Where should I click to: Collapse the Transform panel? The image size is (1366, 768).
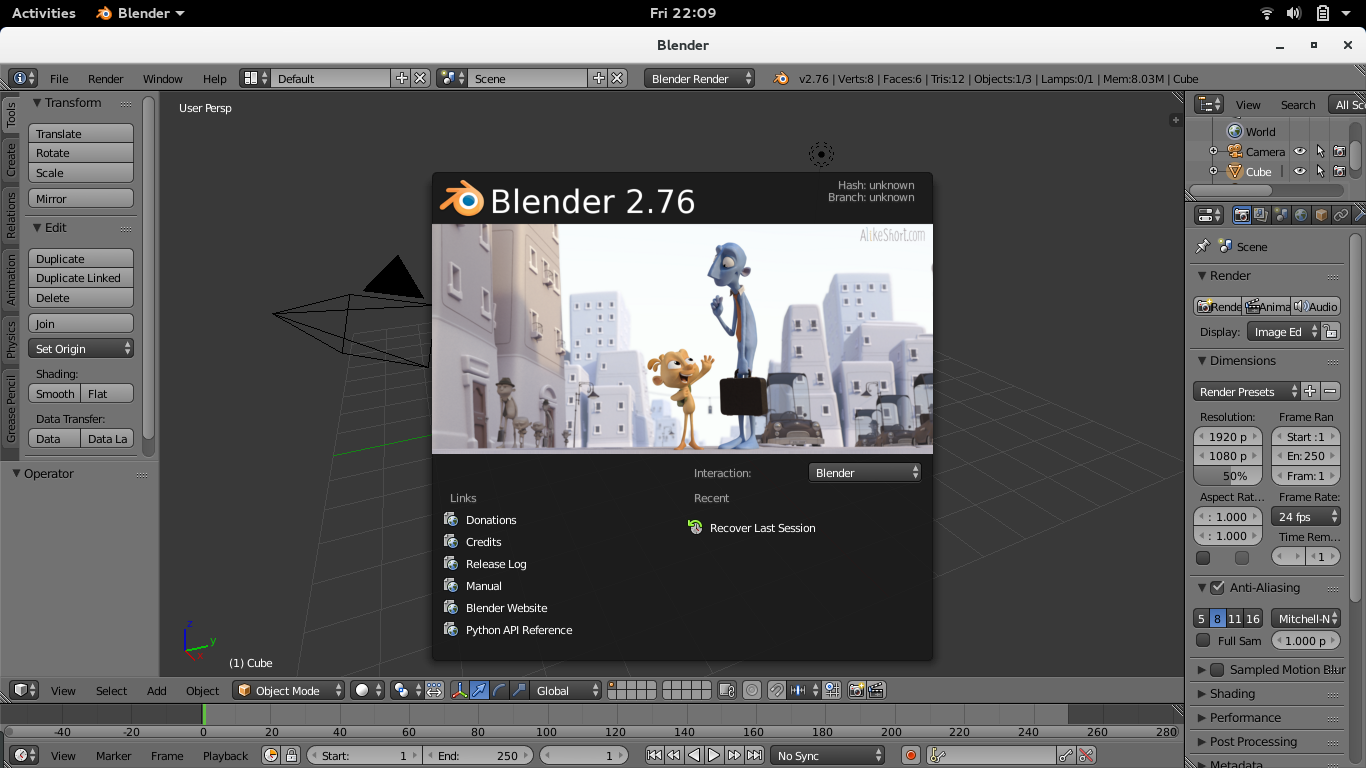point(38,102)
